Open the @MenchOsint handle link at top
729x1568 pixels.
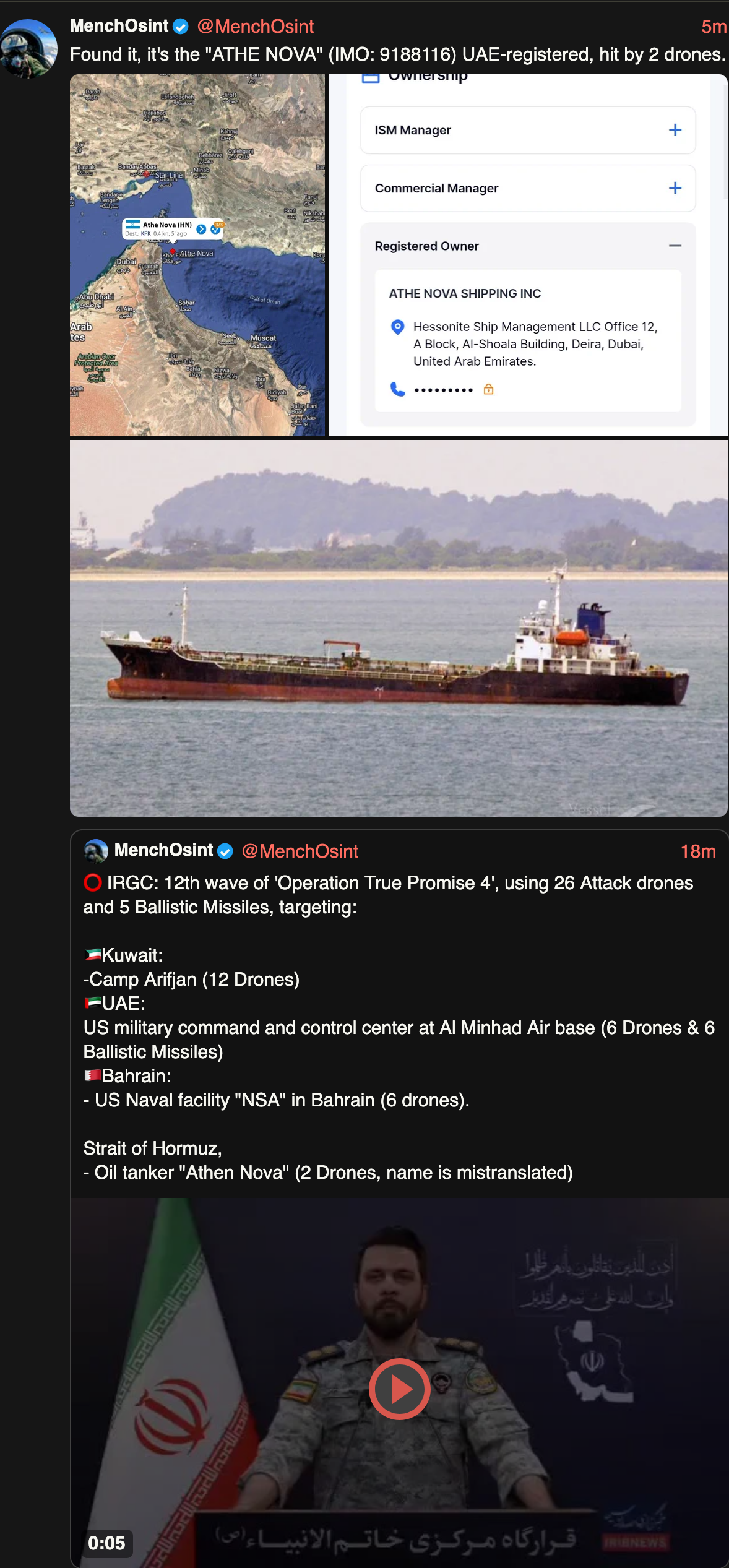tap(255, 27)
